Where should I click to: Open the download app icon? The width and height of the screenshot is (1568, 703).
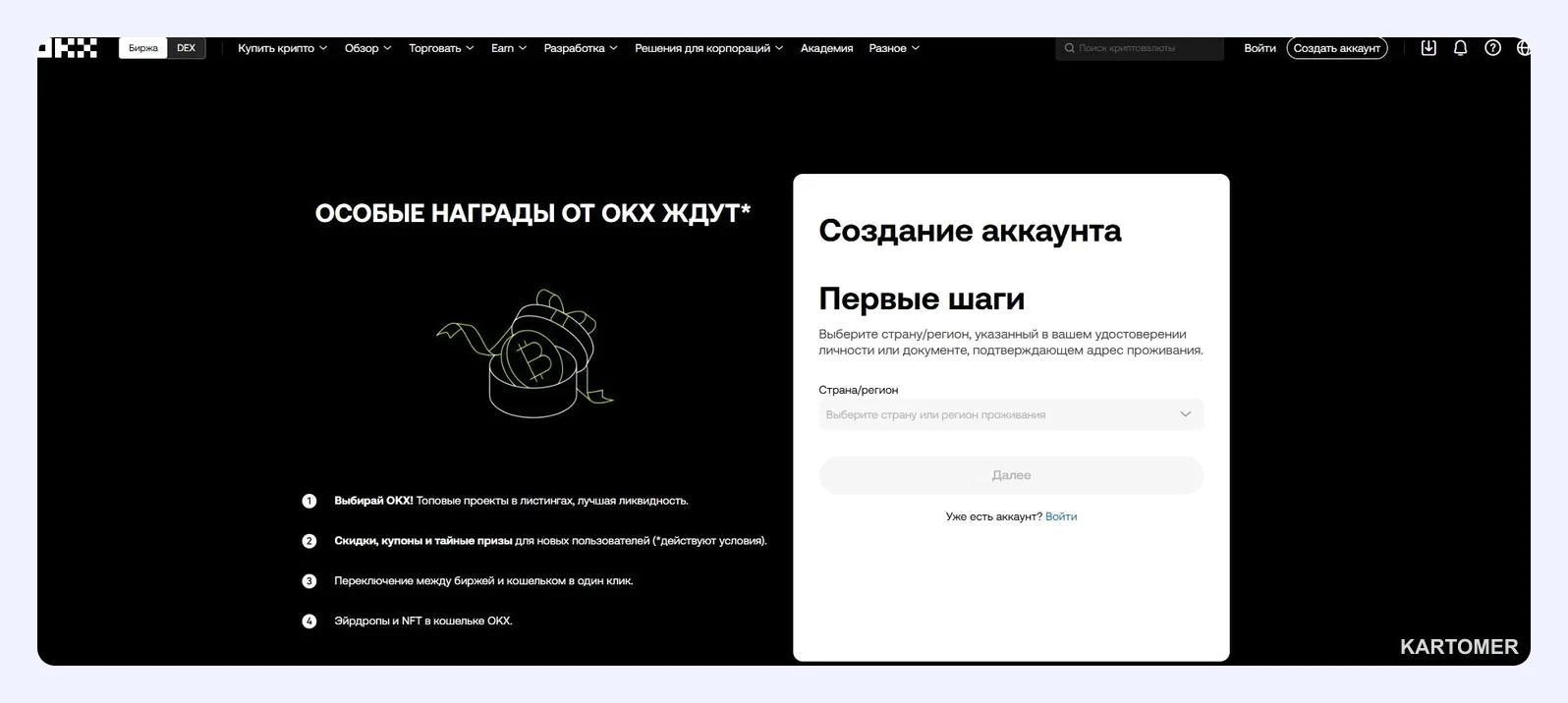tap(1428, 47)
